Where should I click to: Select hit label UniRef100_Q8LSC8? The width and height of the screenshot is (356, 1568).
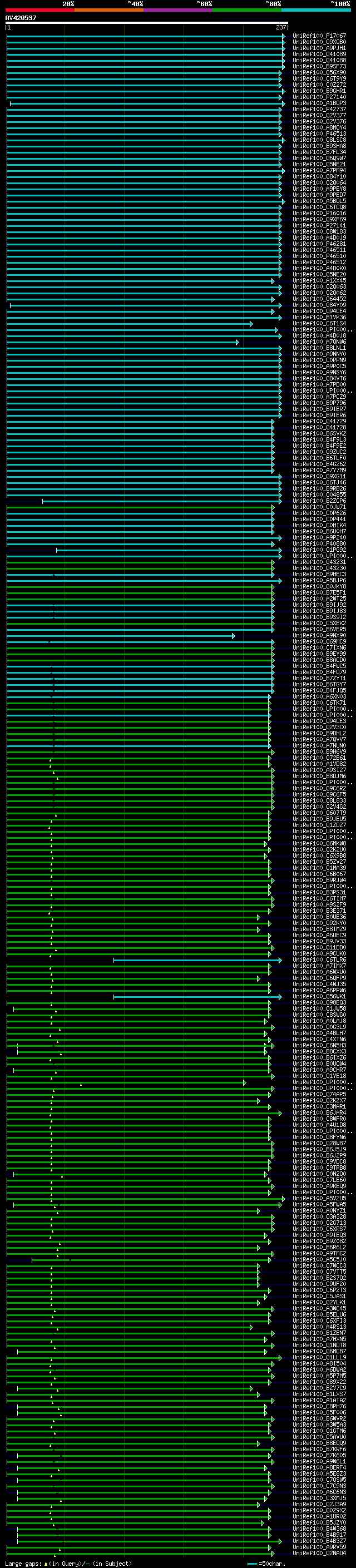coord(319,140)
